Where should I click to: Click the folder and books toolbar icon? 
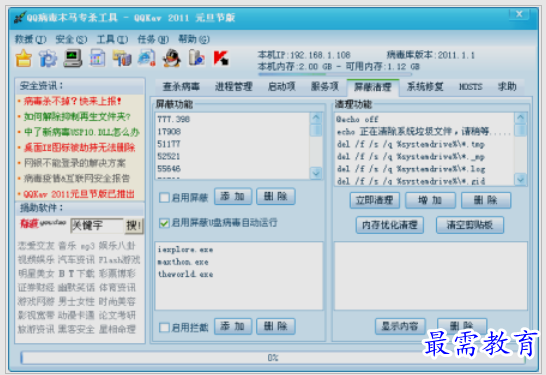click(122, 58)
